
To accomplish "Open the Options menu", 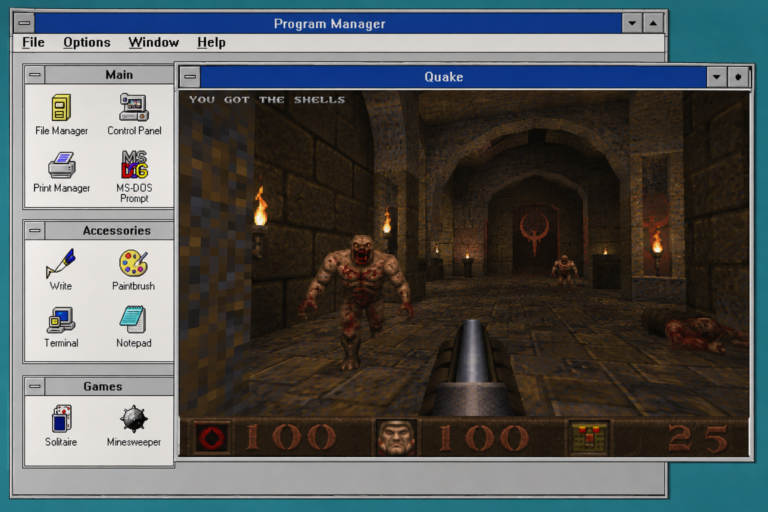I will tap(87, 43).
